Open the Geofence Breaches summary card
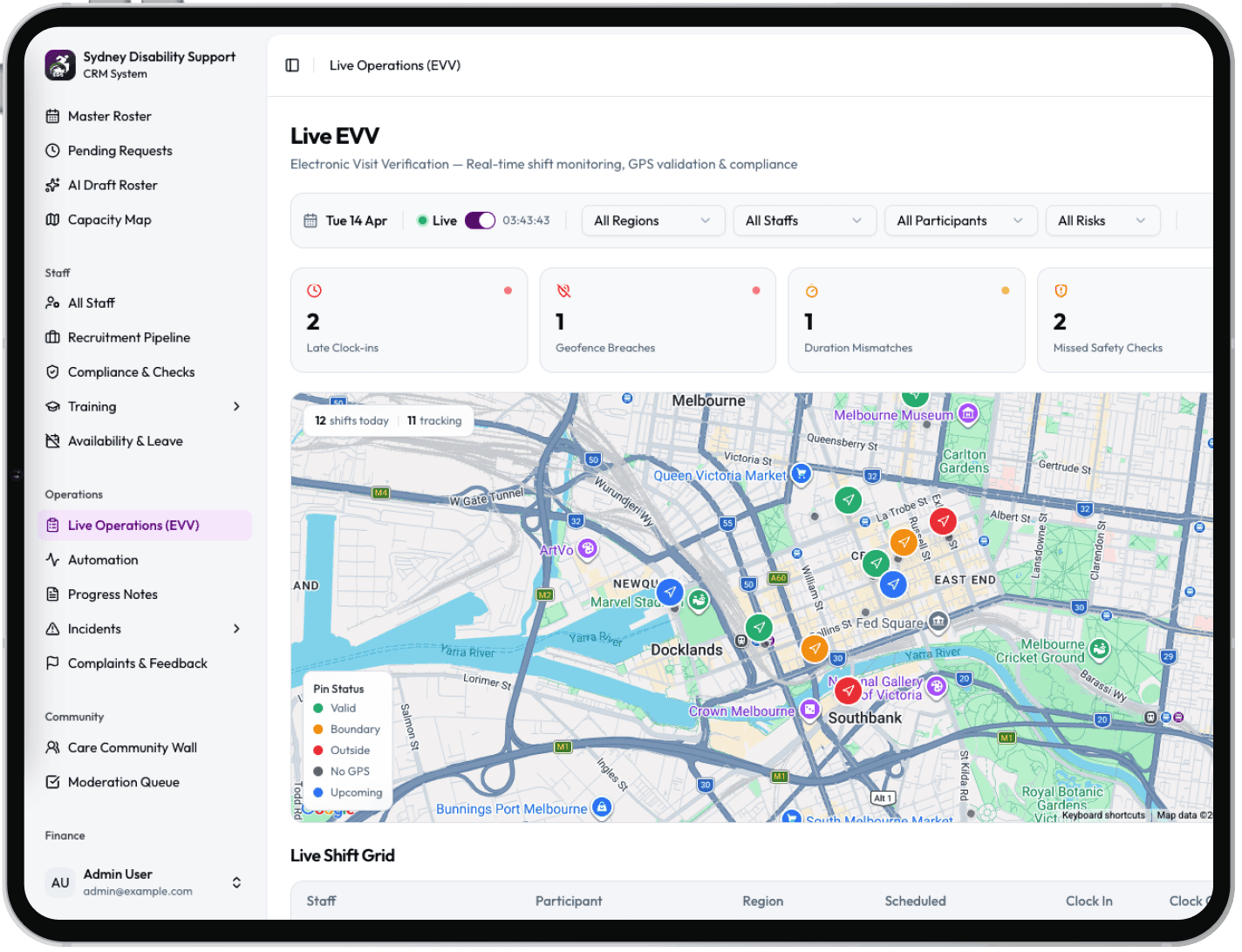This screenshot has height=952, width=1242. click(x=658, y=320)
